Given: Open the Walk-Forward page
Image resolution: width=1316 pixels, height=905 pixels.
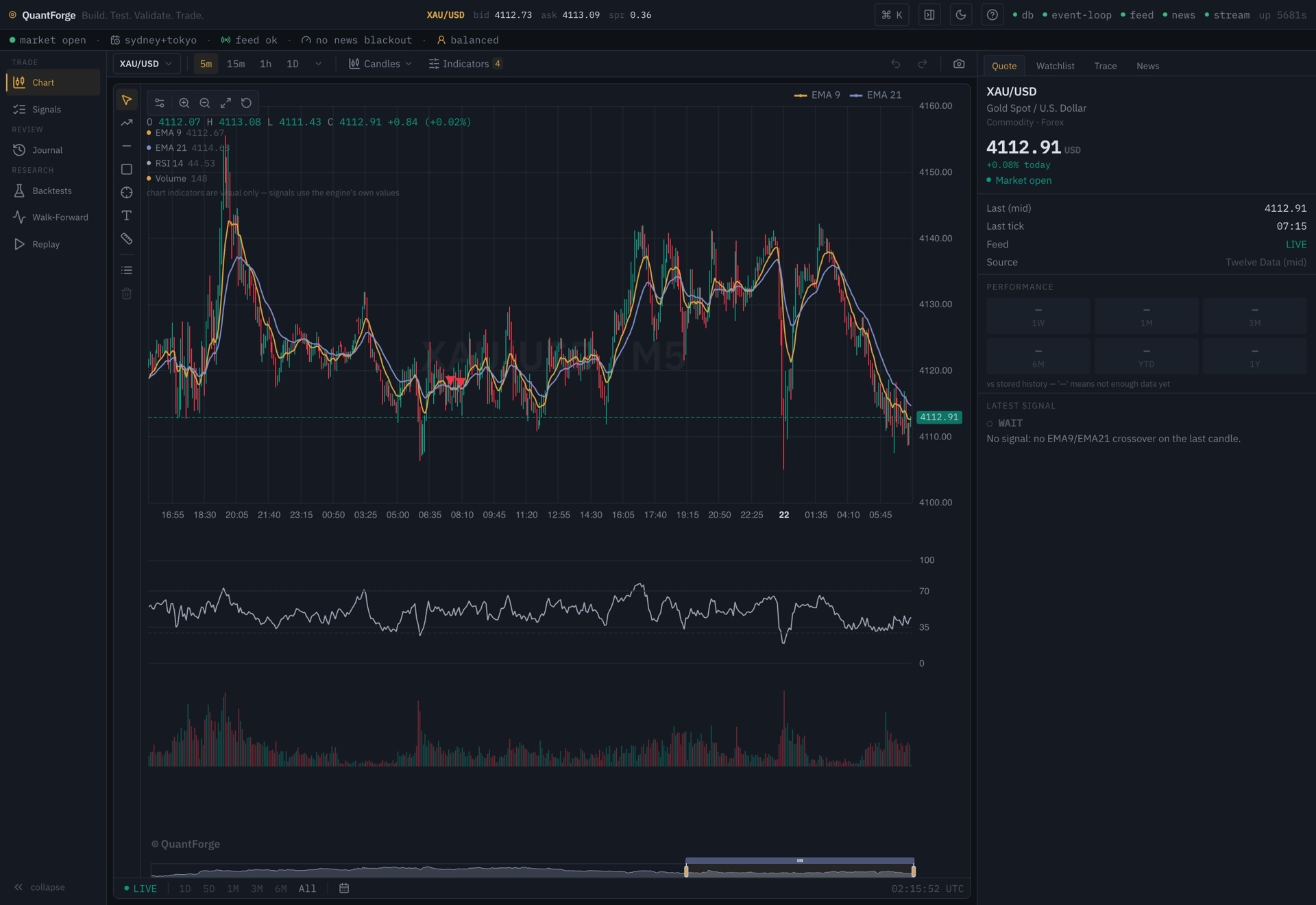Looking at the screenshot, I should 53,217.
